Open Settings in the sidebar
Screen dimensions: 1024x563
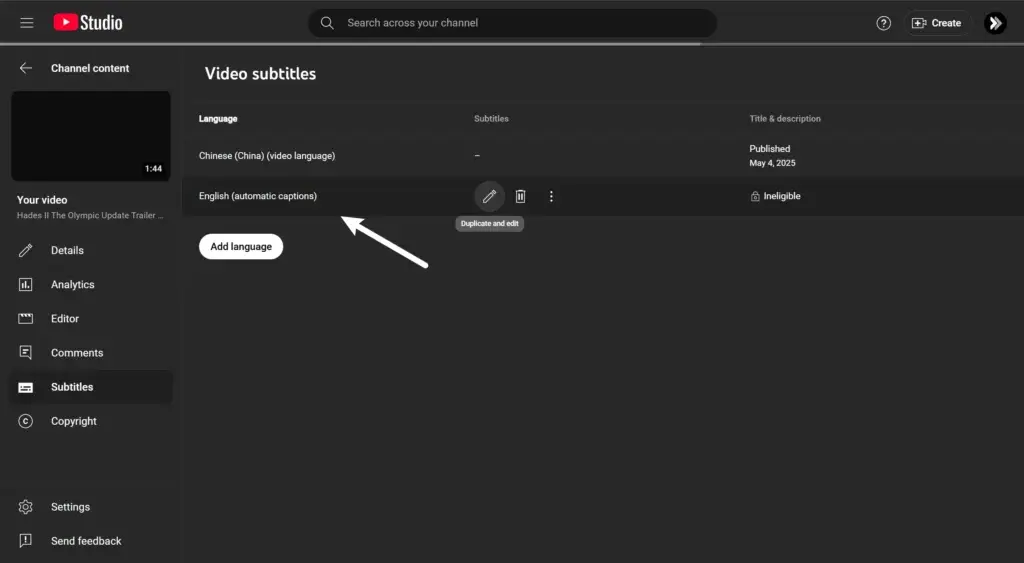tap(70, 507)
